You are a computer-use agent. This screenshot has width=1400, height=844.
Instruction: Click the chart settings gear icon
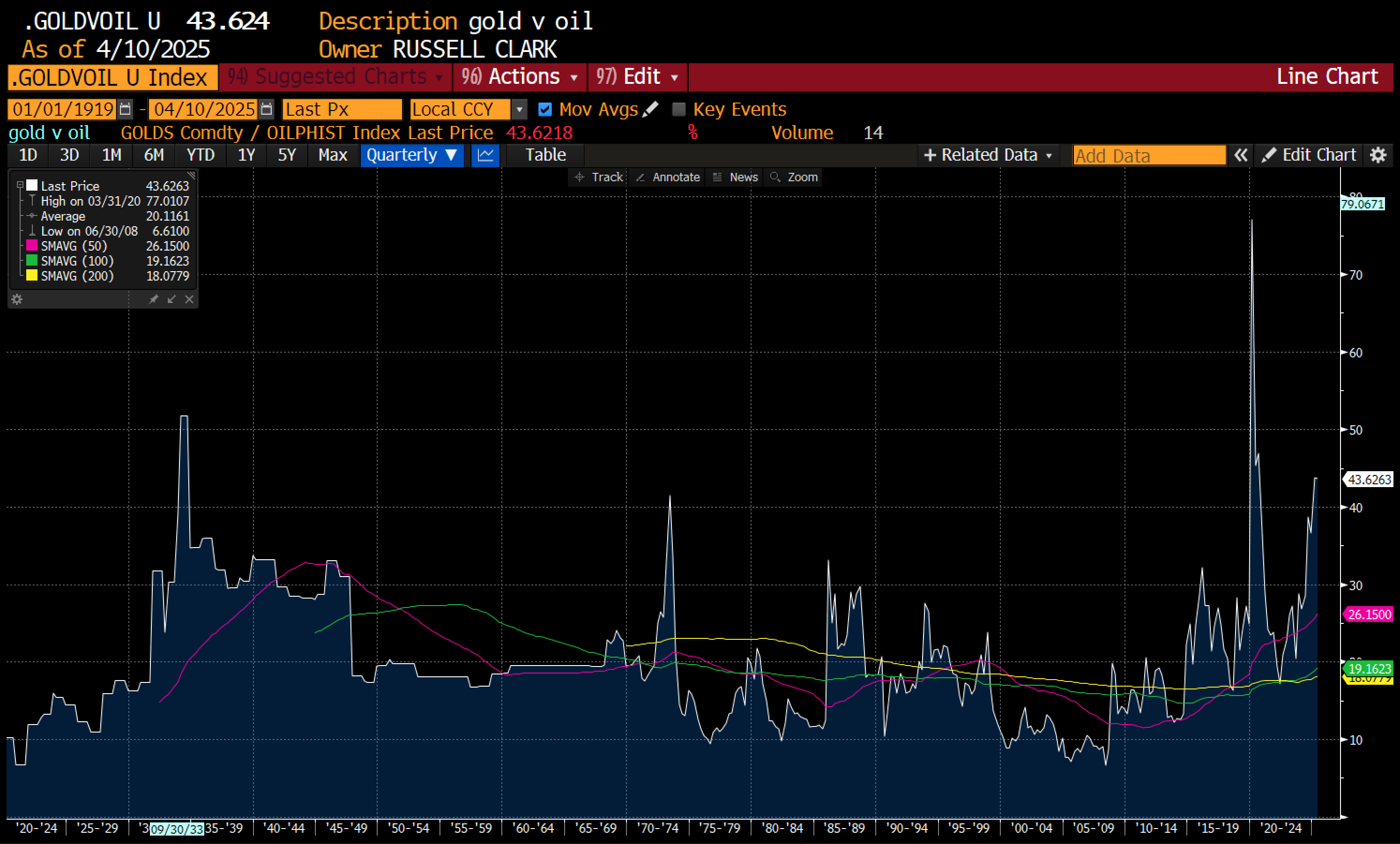(x=1378, y=155)
